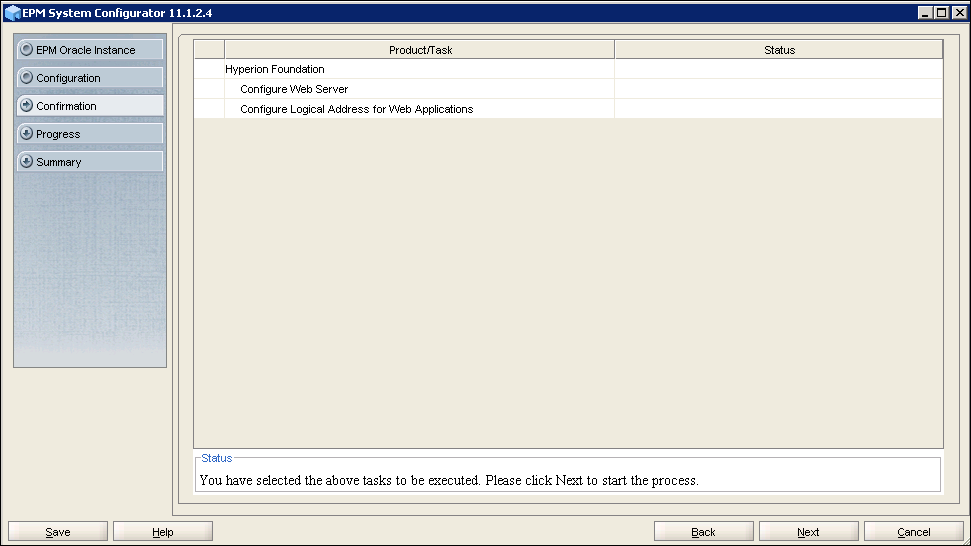Minimize the EPM System Configurator window
971x546 pixels.
[925, 12]
